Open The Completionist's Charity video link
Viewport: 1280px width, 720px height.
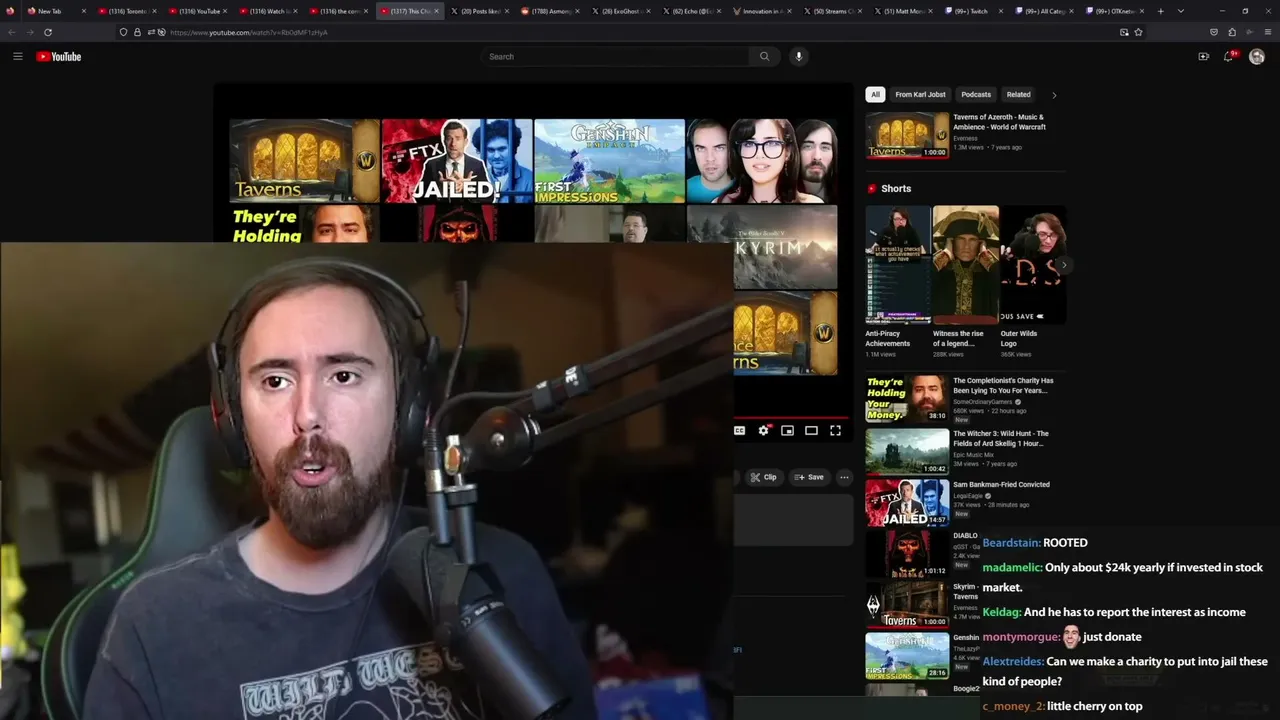click(x=1003, y=385)
